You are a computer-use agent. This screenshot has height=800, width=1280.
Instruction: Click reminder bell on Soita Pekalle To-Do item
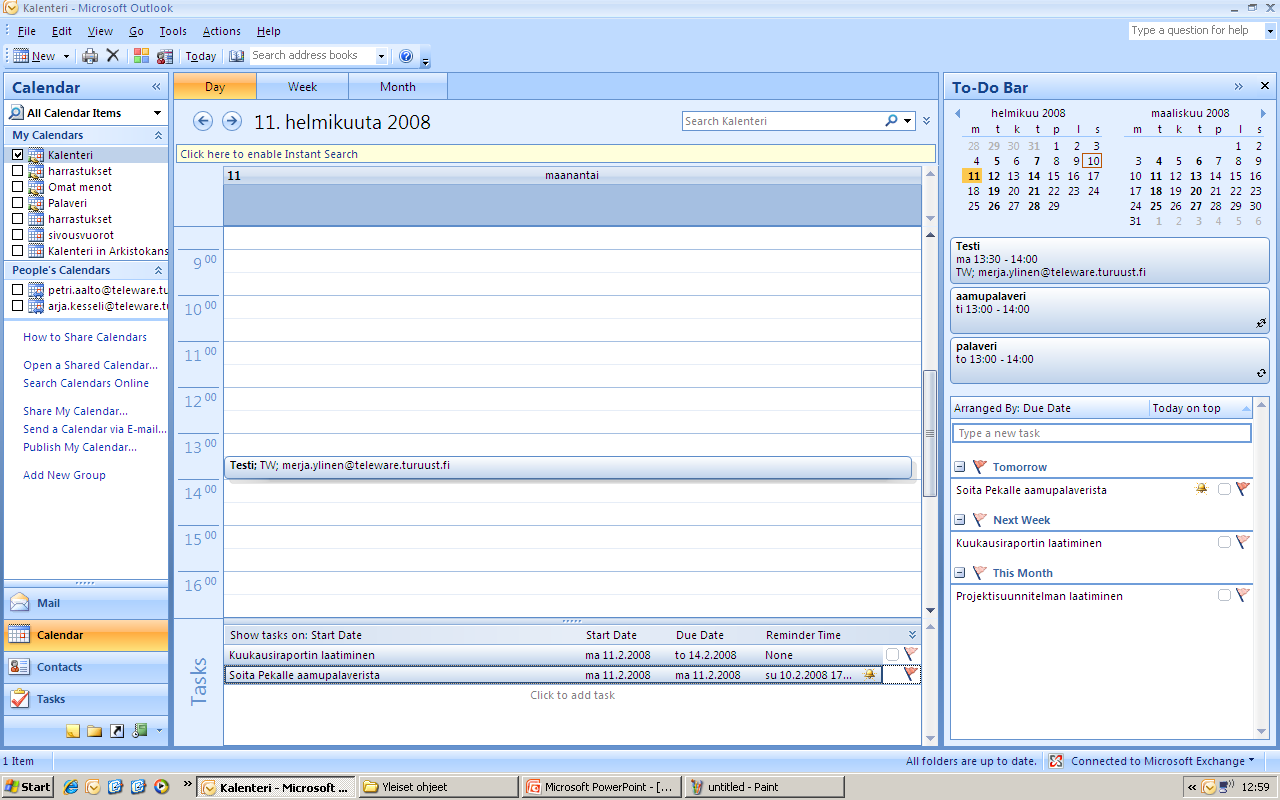click(x=1201, y=489)
